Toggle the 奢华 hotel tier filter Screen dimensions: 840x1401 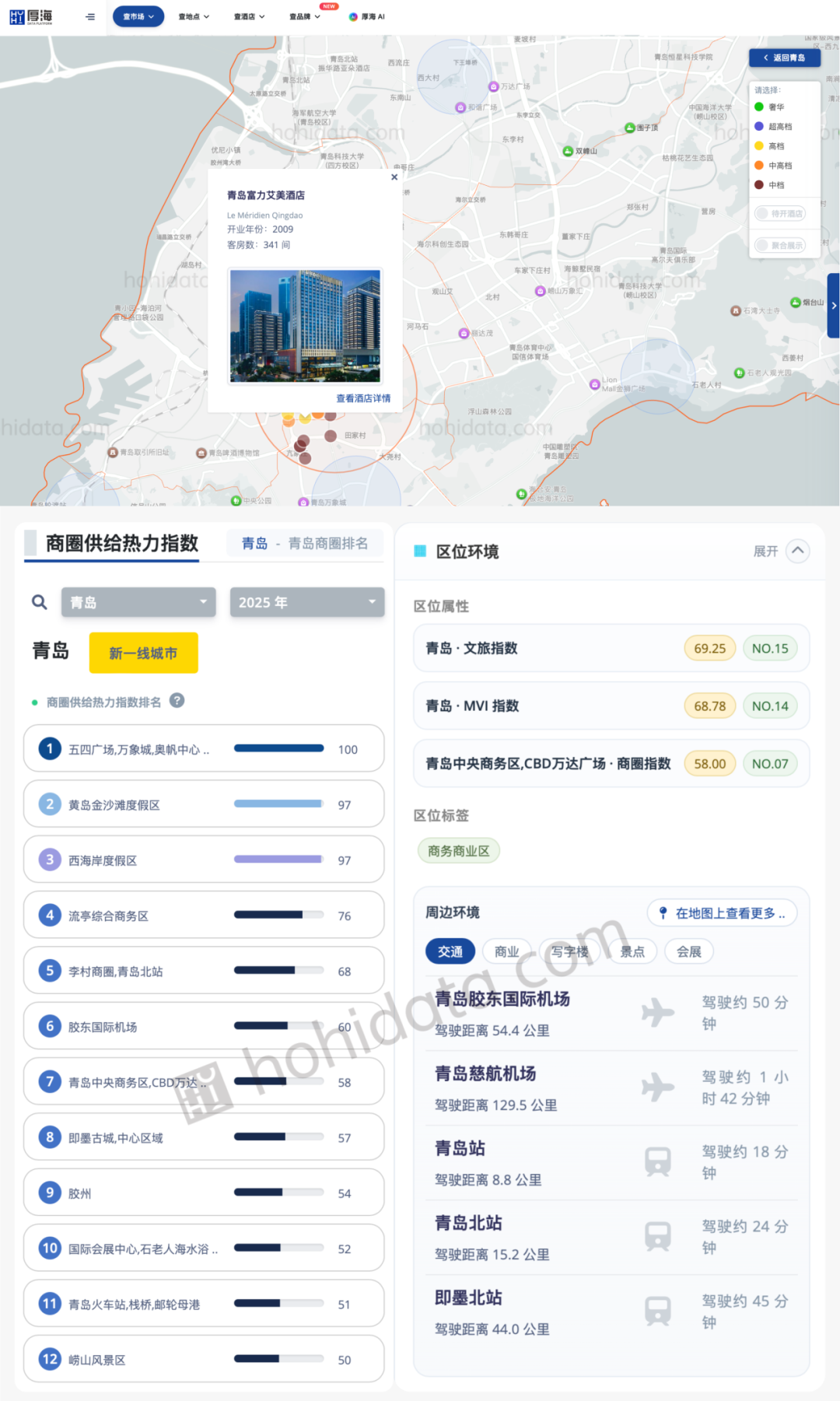(x=770, y=107)
